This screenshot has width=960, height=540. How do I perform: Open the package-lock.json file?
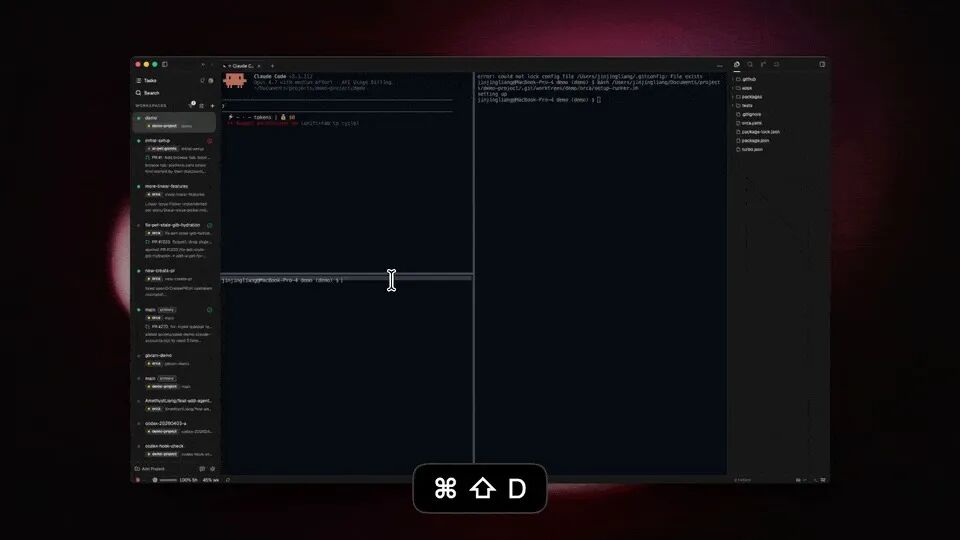pos(758,132)
